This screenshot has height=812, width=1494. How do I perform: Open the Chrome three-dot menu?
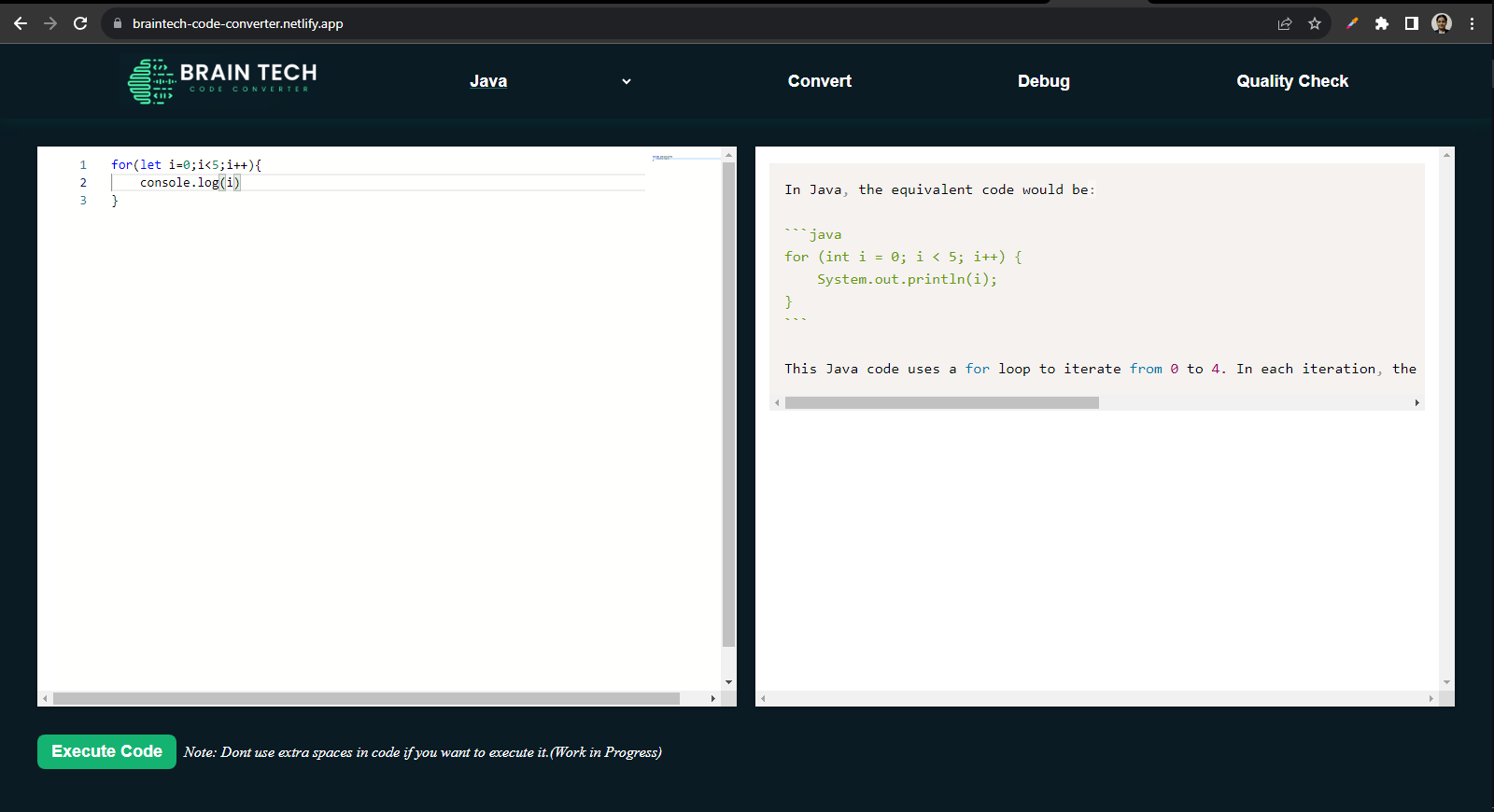pyautogui.click(x=1472, y=23)
